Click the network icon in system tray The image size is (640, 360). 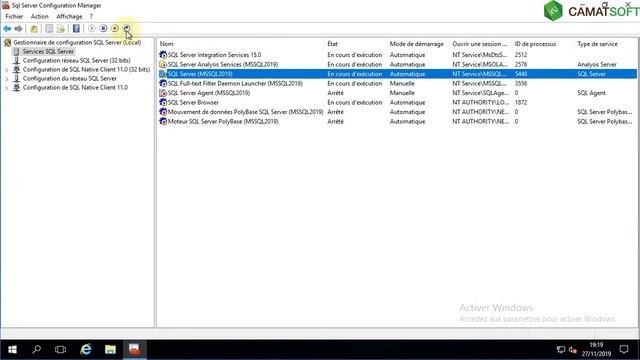(x=561, y=350)
